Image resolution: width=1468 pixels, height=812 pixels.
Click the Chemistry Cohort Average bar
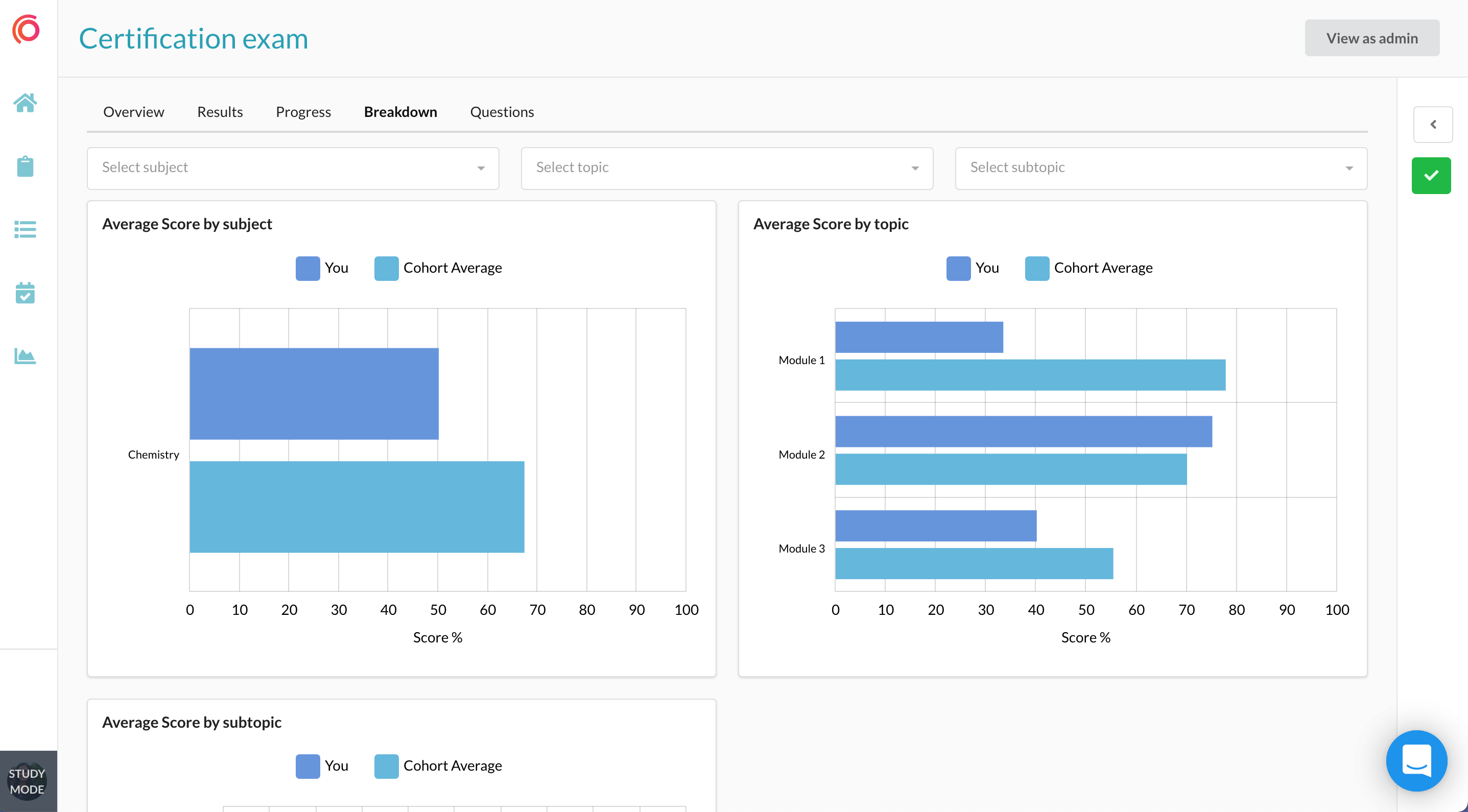point(357,507)
